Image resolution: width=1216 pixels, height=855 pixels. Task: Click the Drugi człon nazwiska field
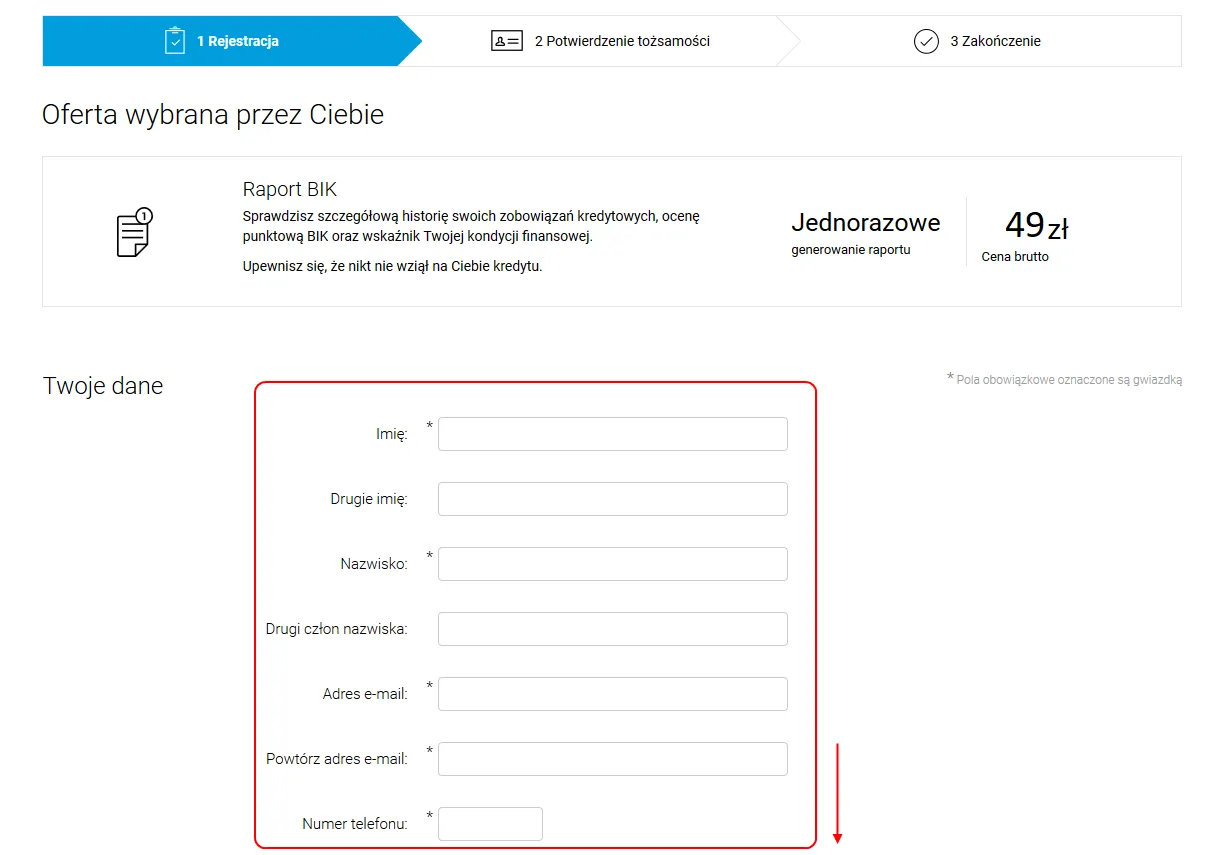(x=612, y=628)
